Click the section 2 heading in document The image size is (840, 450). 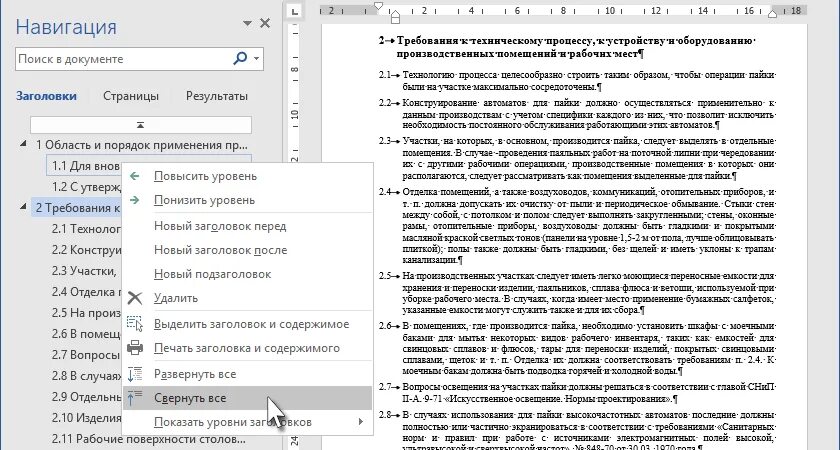click(567, 47)
